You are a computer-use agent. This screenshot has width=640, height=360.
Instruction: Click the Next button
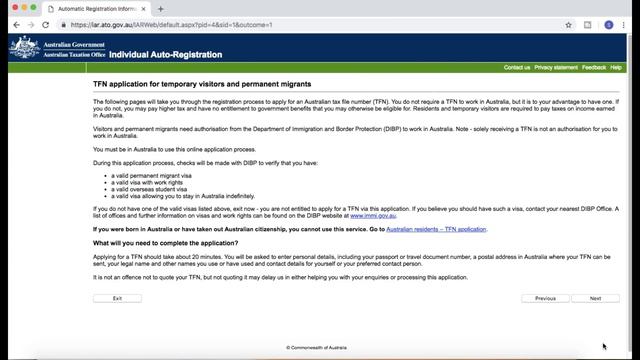(x=596, y=298)
